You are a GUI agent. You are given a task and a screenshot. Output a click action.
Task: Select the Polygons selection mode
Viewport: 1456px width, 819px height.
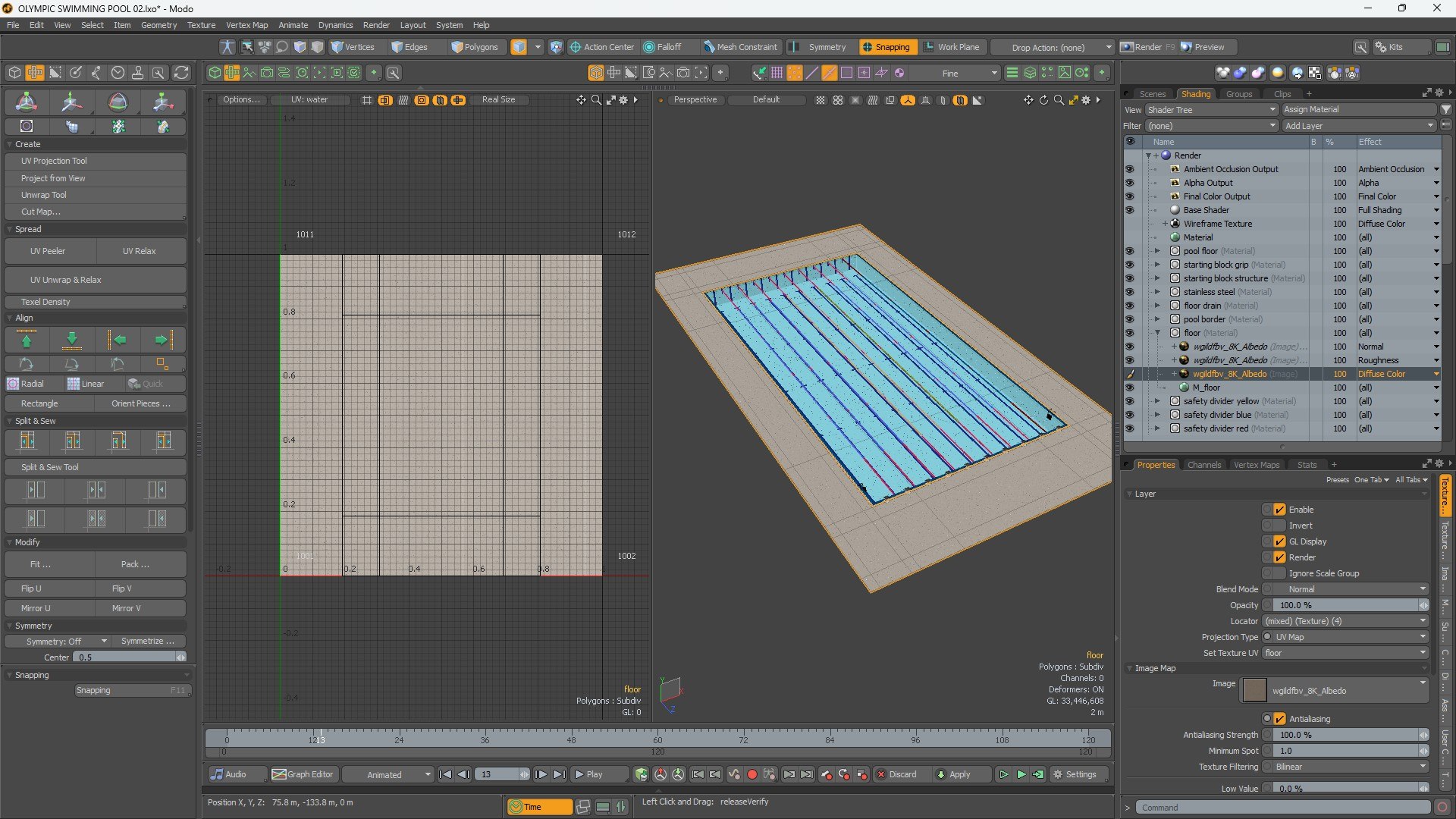point(475,47)
